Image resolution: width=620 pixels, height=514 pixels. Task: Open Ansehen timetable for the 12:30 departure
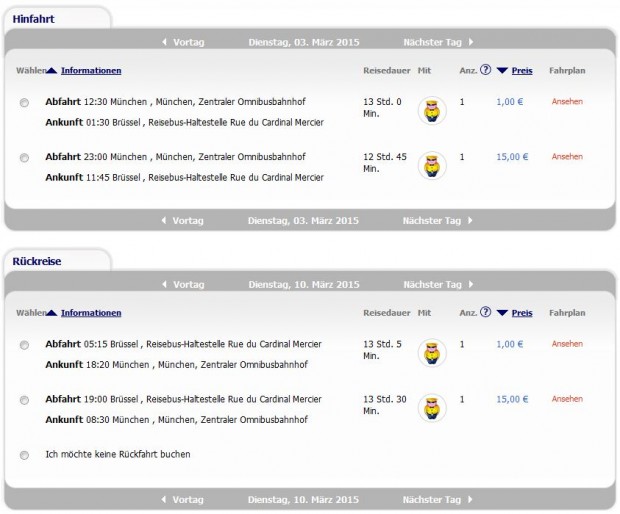567,102
